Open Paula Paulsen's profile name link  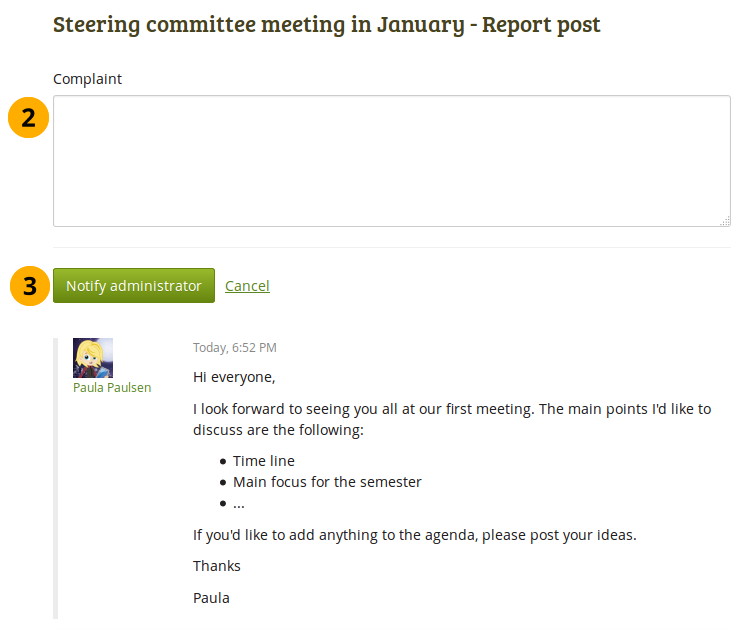point(112,387)
